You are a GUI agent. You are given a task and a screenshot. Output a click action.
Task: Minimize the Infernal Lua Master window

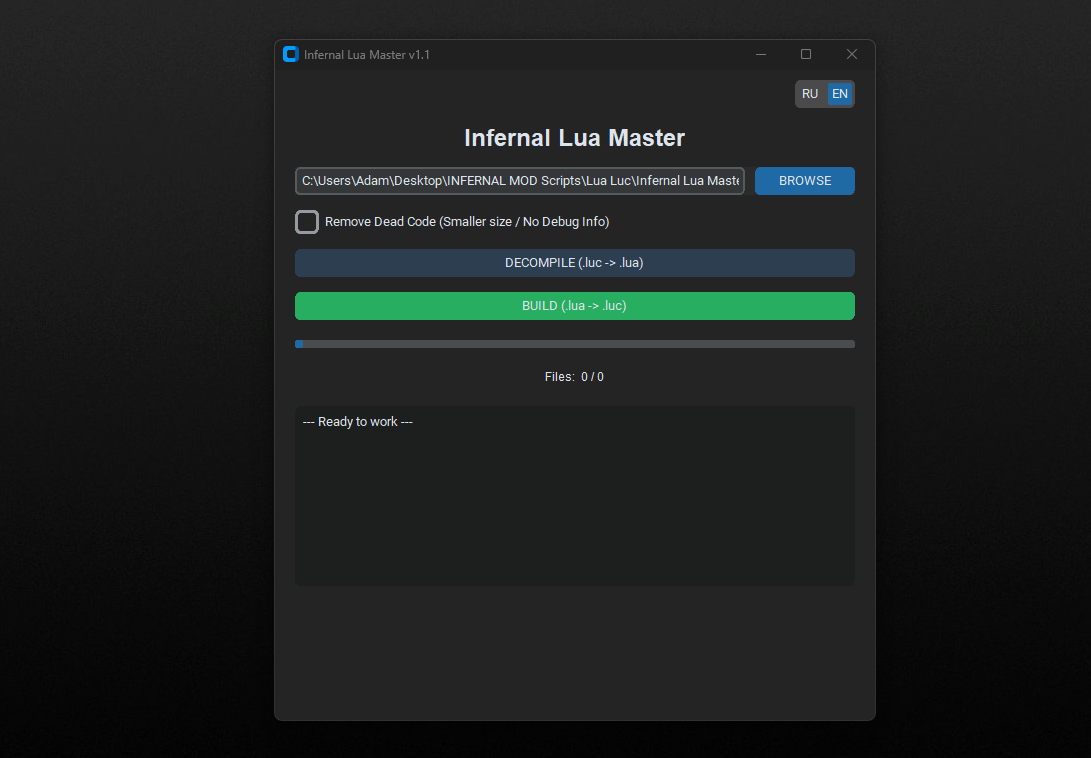click(760, 54)
